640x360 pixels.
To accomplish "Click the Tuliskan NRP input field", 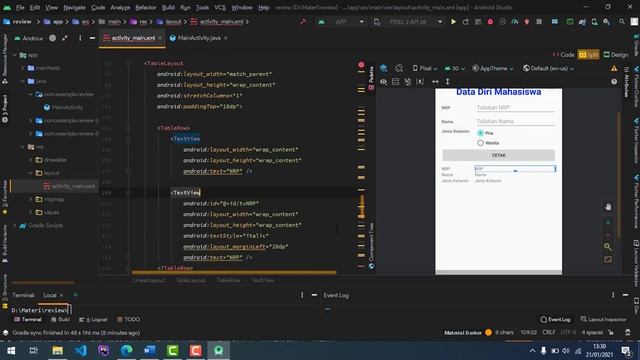I will [515, 107].
